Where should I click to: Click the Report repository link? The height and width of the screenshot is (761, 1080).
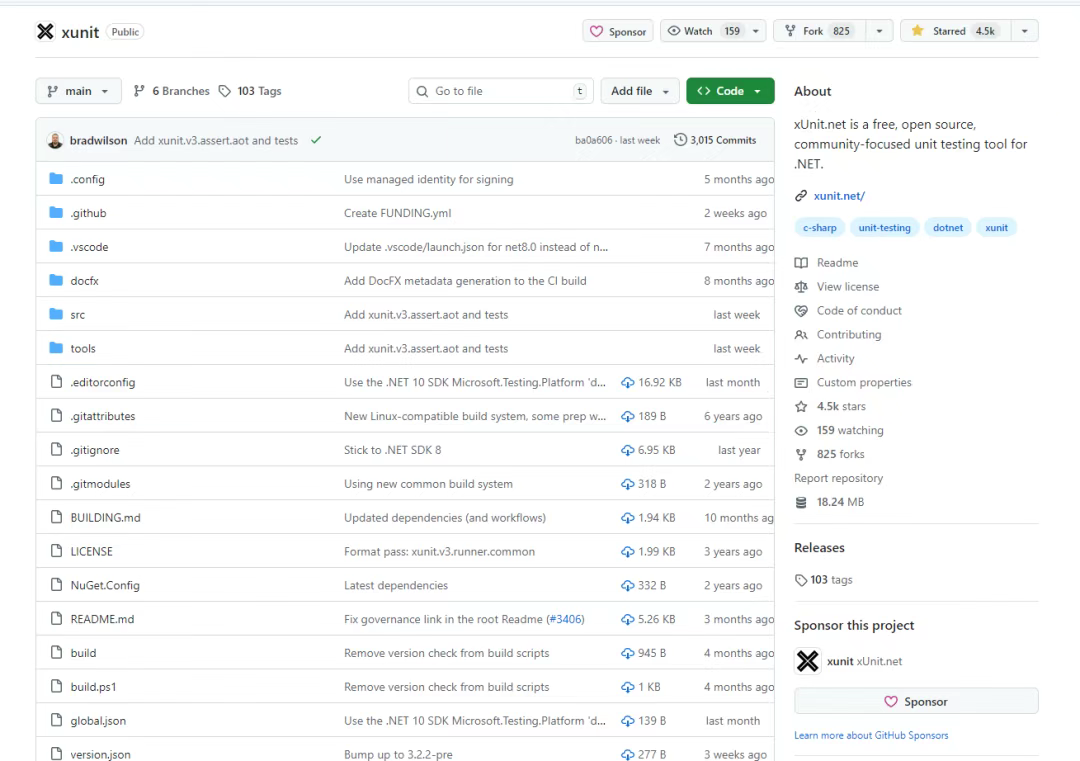click(838, 478)
